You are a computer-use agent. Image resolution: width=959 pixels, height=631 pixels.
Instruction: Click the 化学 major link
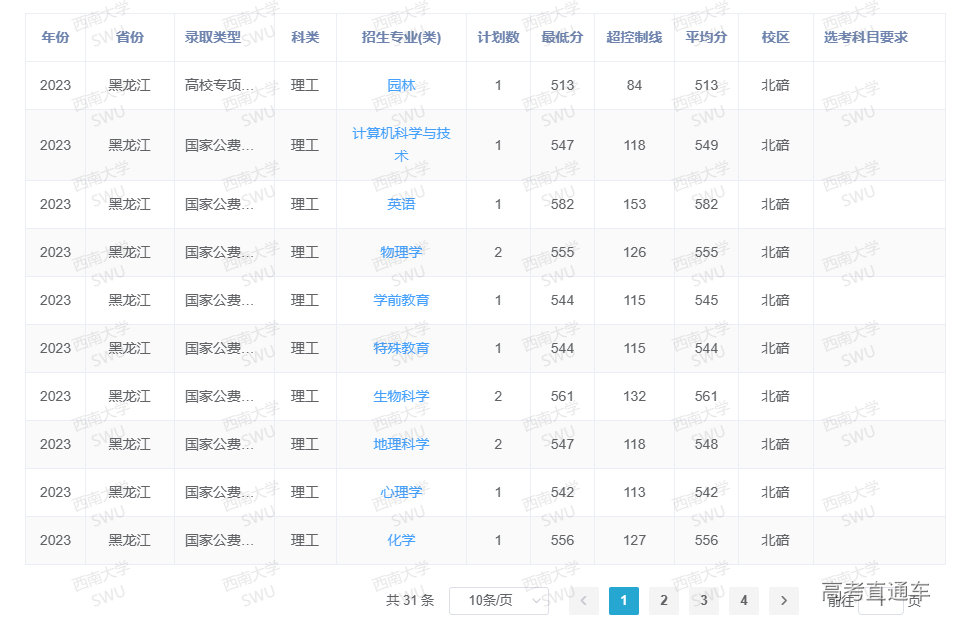[x=401, y=540]
